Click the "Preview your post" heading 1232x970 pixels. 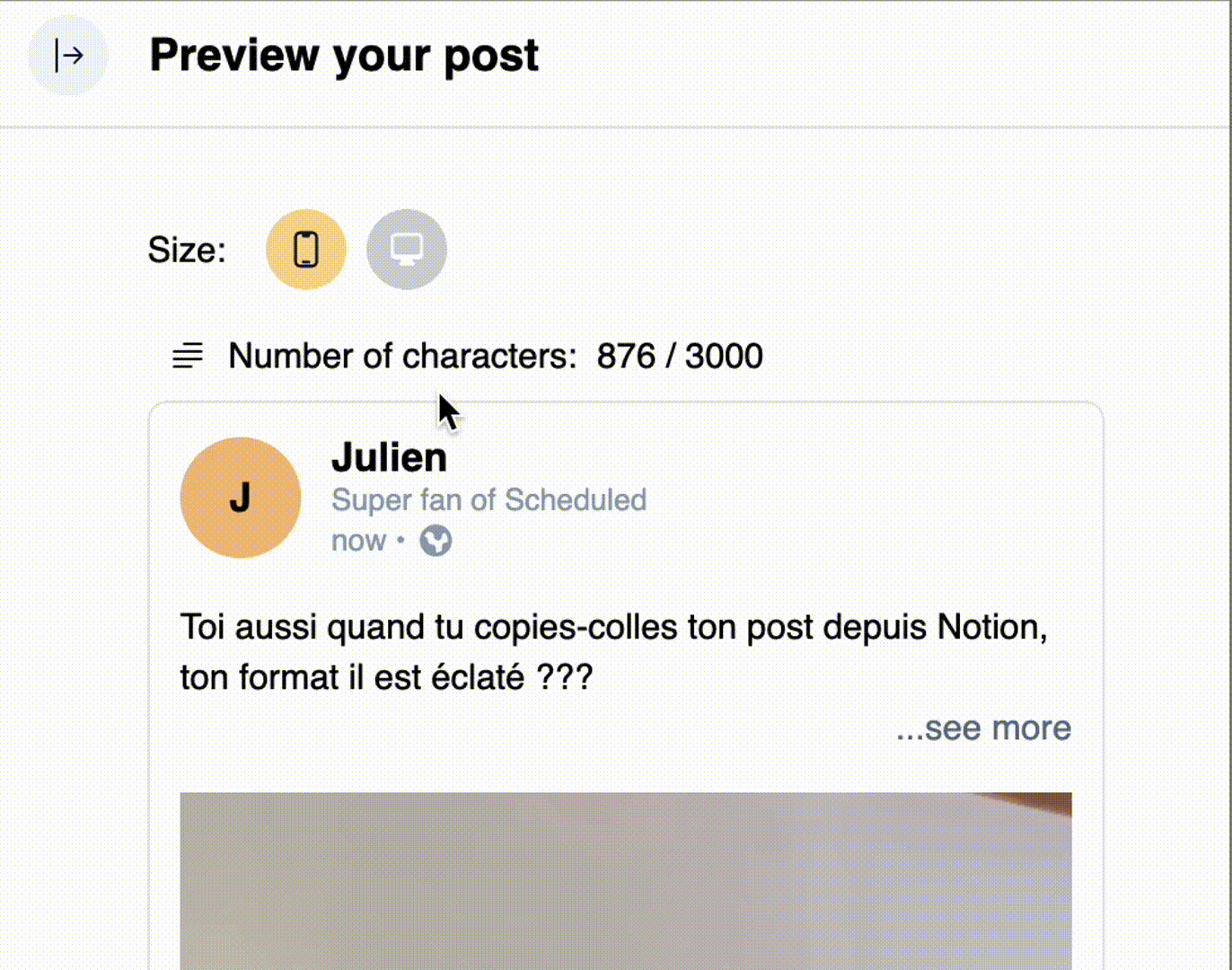pyautogui.click(x=344, y=56)
